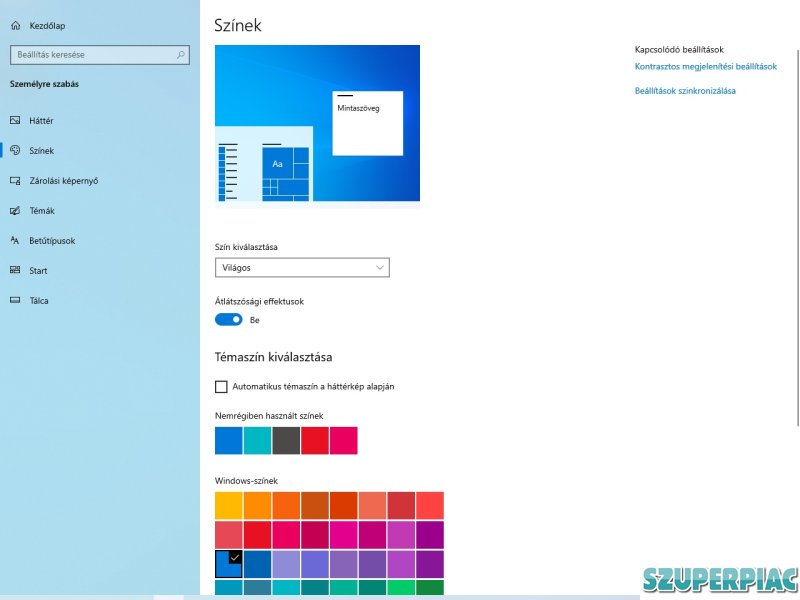Click the Start sidebar icon
This screenshot has width=800, height=600.
click(15, 271)
